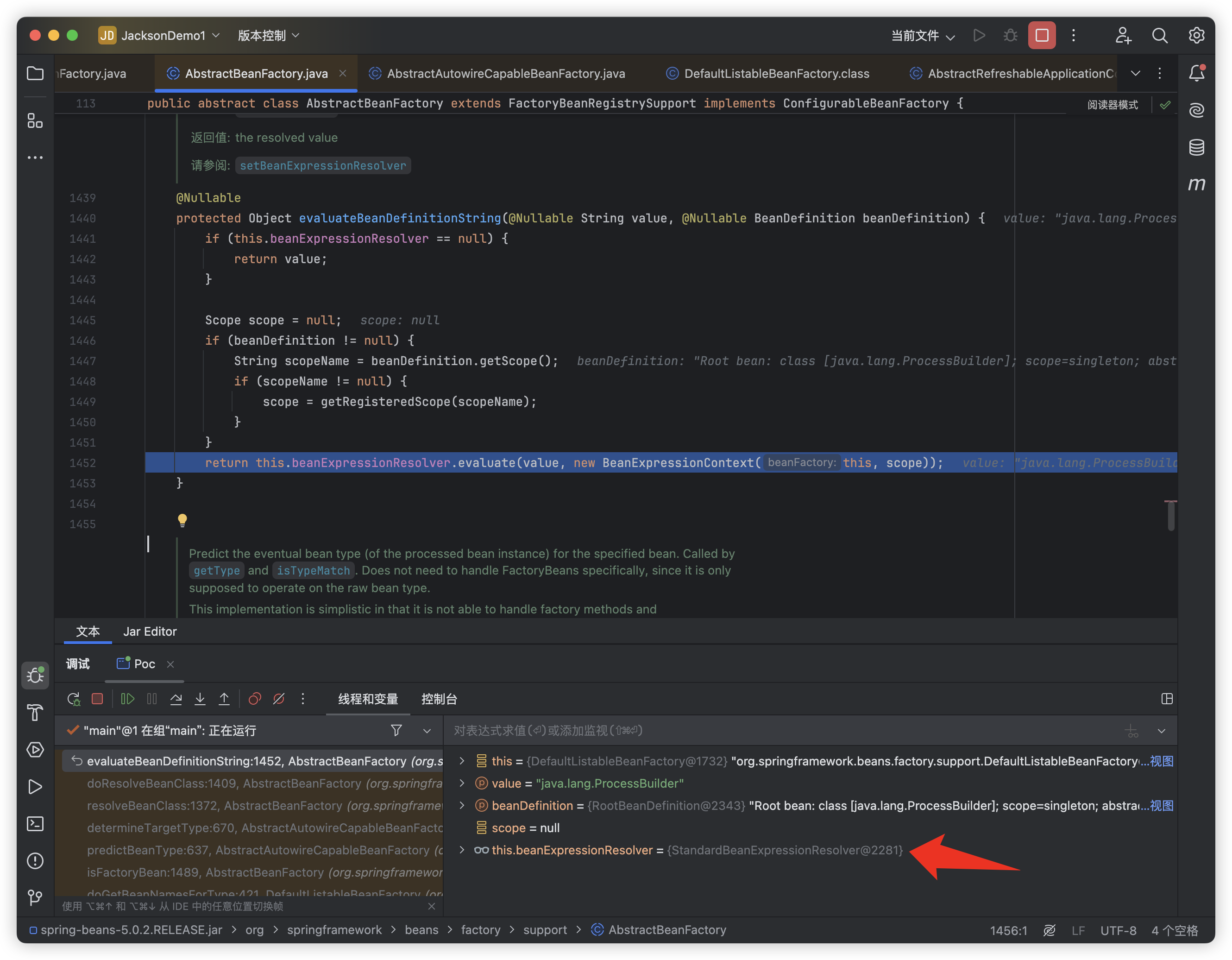The image size is (1232, 960).
Task: Open the Terminal tool window
Action: point(35,824)
